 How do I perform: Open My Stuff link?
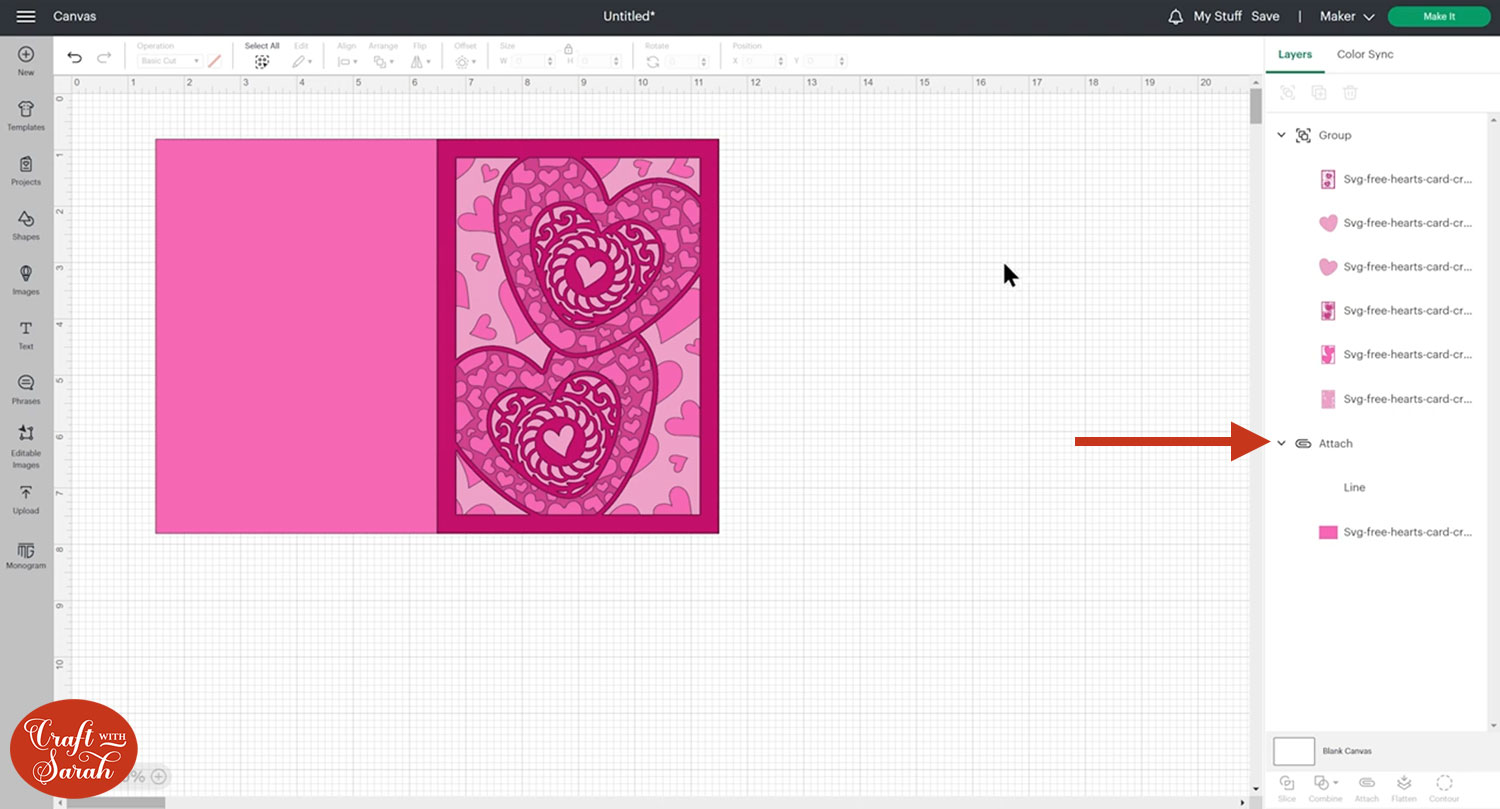(1217, 17)
